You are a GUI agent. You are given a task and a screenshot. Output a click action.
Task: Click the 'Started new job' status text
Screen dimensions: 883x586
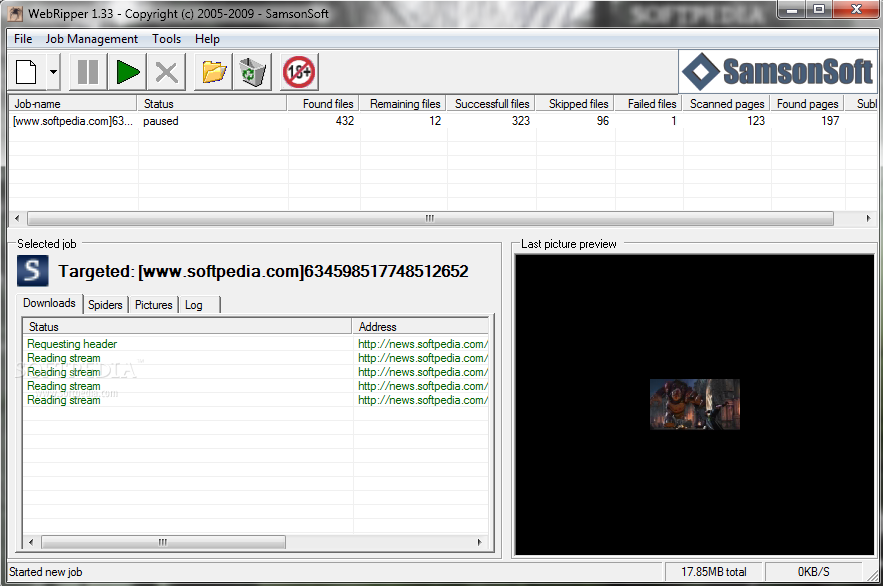click(x=46, y=572)
